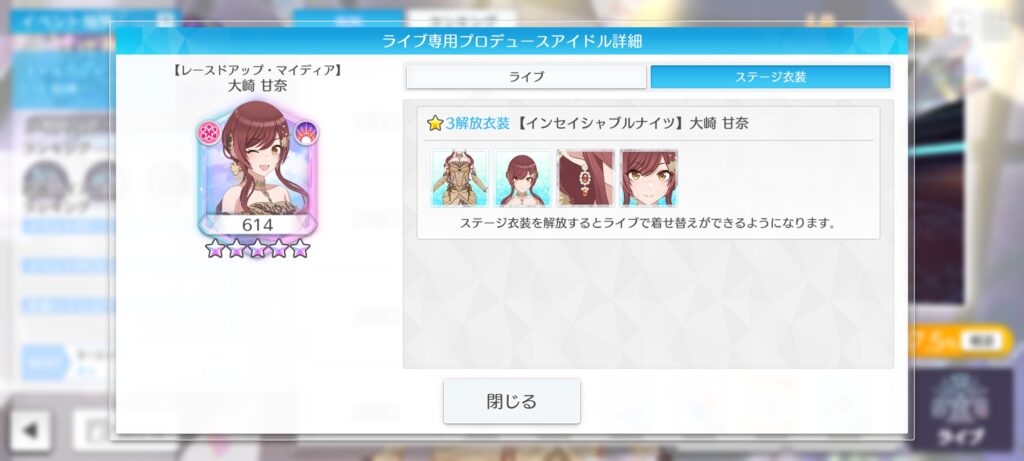The height and width of the screenshot is (461, 1024).
Task: Click the gold star unlock icon
Action: tap(435, 123)
